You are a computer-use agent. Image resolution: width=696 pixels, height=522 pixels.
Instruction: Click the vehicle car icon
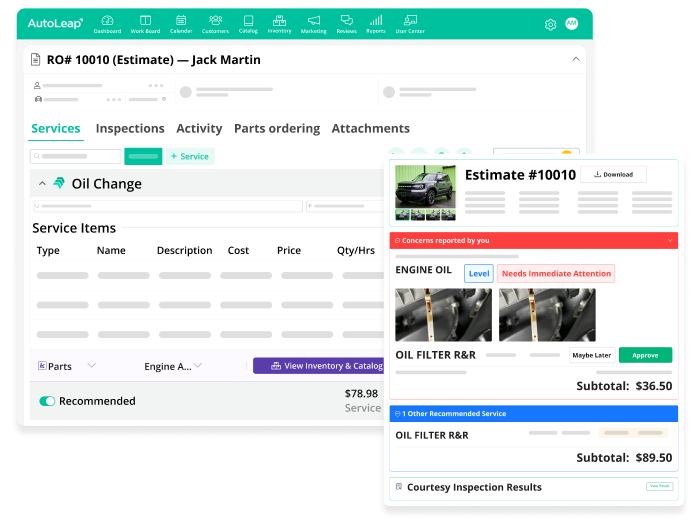click(38, 99)
